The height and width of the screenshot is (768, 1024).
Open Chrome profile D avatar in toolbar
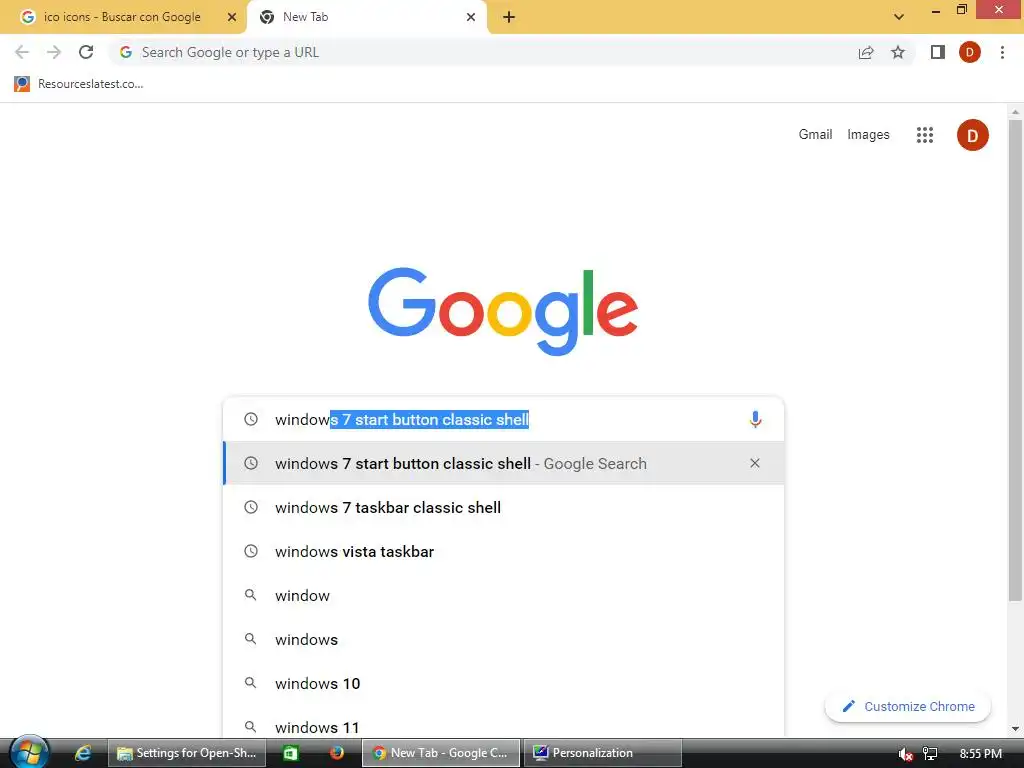[x=970, y=52]
